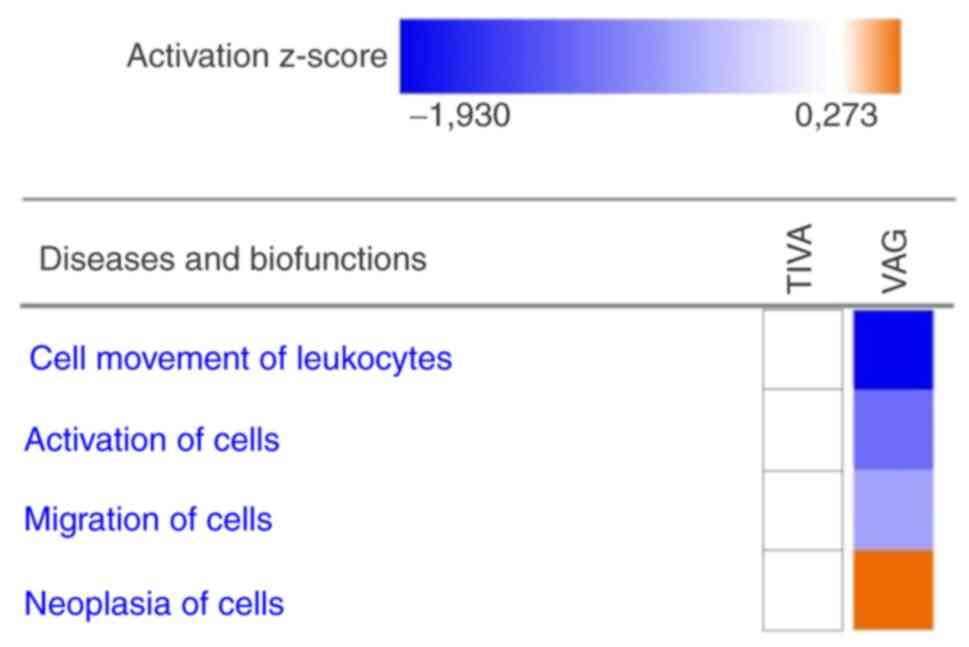Screen dimensions: 969x647
Task: Click the VAG cell for Activation of cells
Action: (893, 430)
